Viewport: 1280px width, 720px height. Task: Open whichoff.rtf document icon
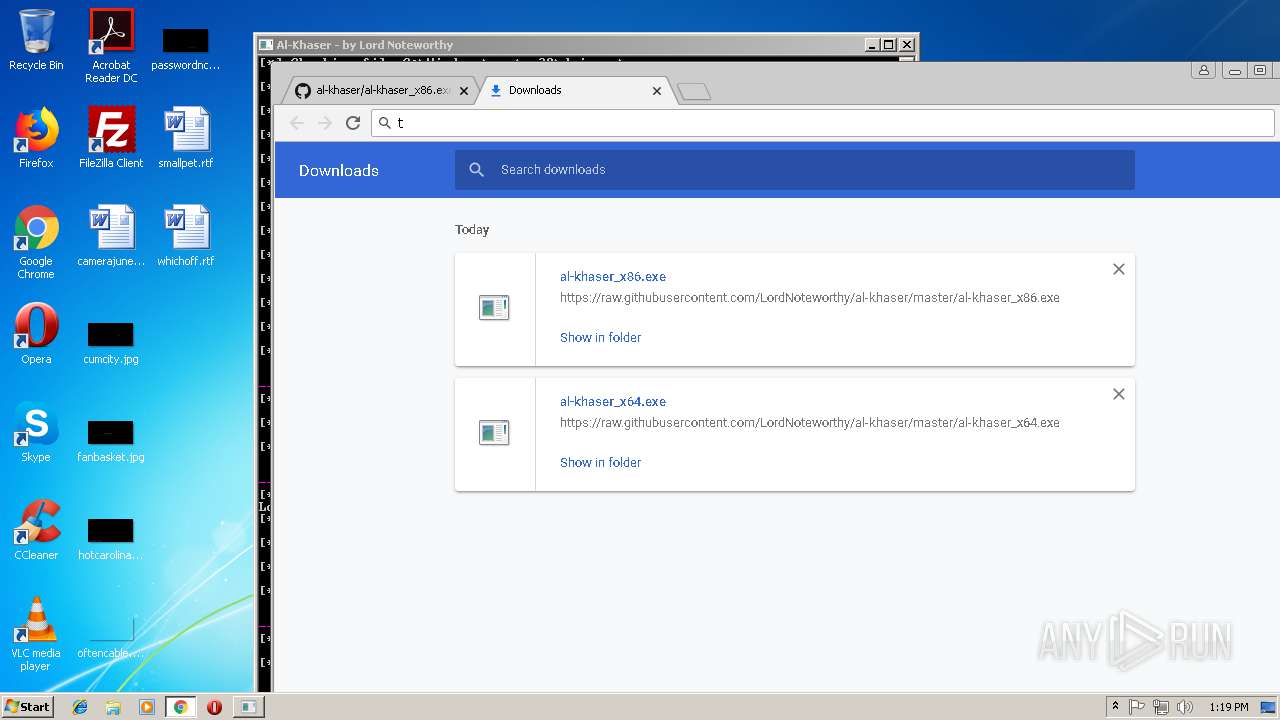186,236
